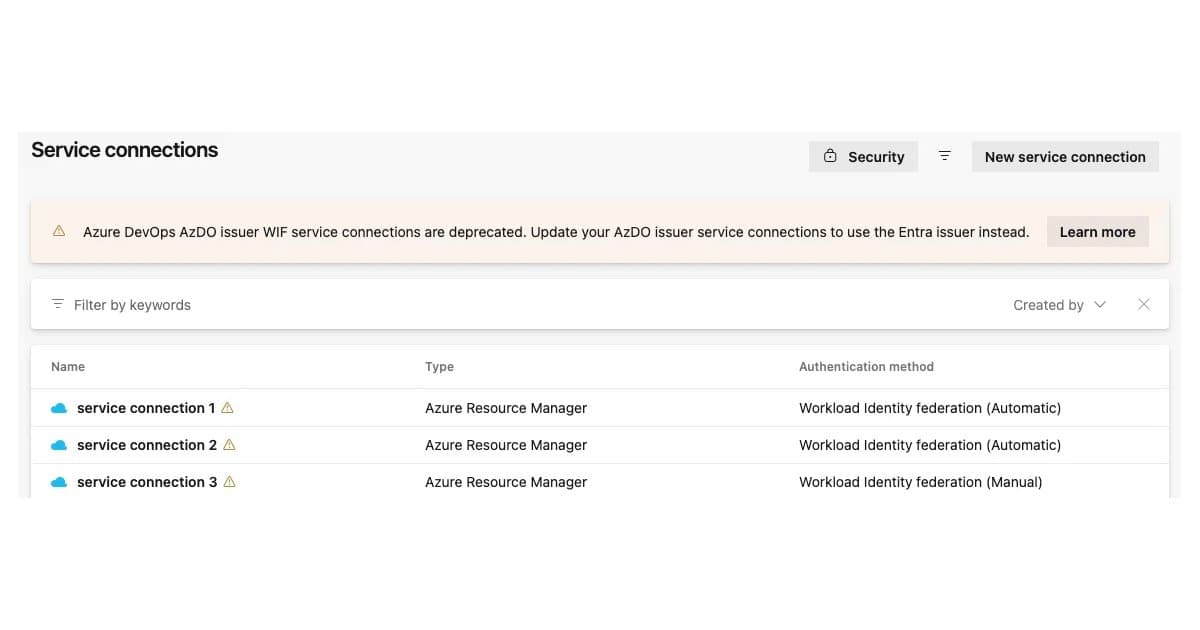Click the lock icon on Security button
This screenshot has width=1200, height=630.
click(x=830, y=156)
